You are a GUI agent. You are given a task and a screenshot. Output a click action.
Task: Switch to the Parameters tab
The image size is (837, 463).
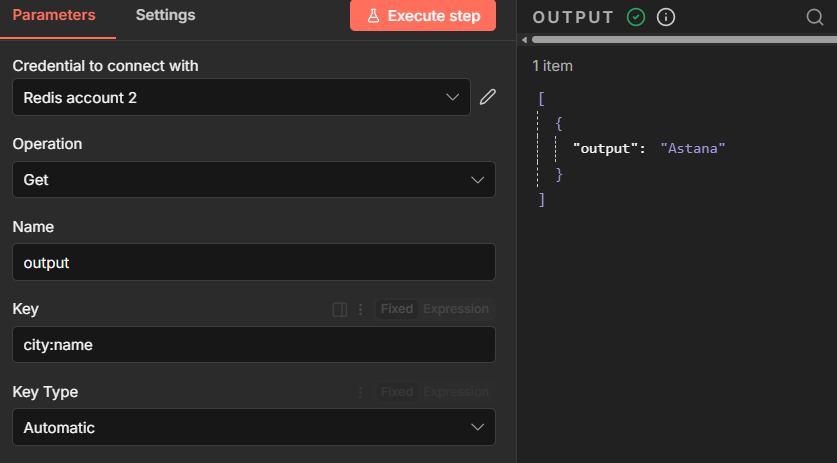[x=54, y=15]
